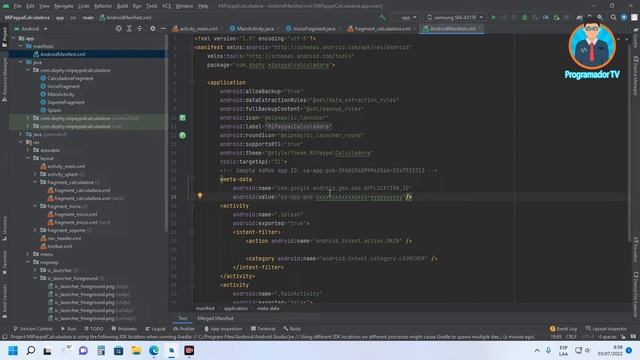This screenshot has height=360, width=640.
Task: Click the android:label value "MiPaypalCalculadora"
Action: point(298,127)
